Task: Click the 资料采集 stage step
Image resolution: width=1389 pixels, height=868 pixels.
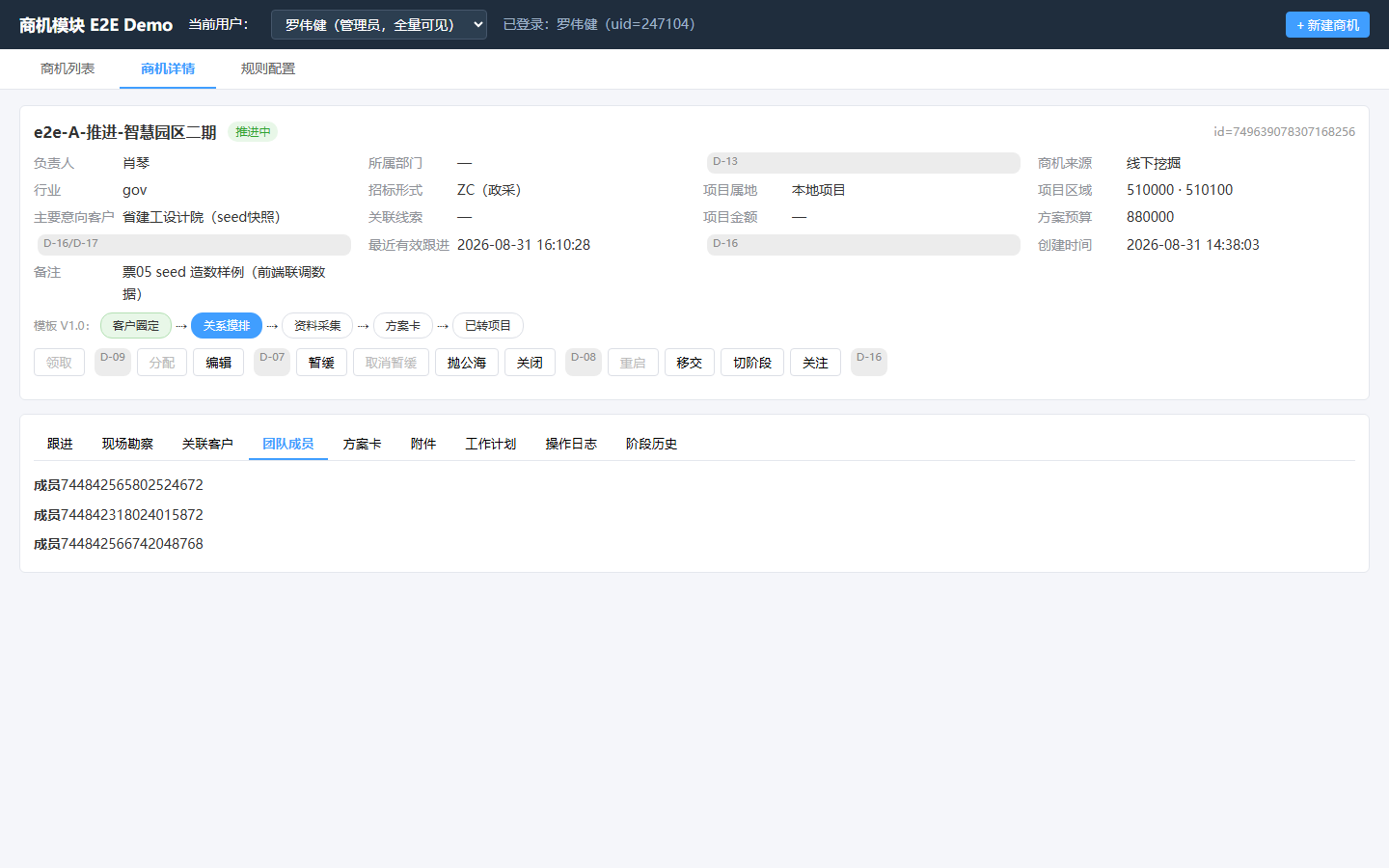Action: click(x=317, y=326)
